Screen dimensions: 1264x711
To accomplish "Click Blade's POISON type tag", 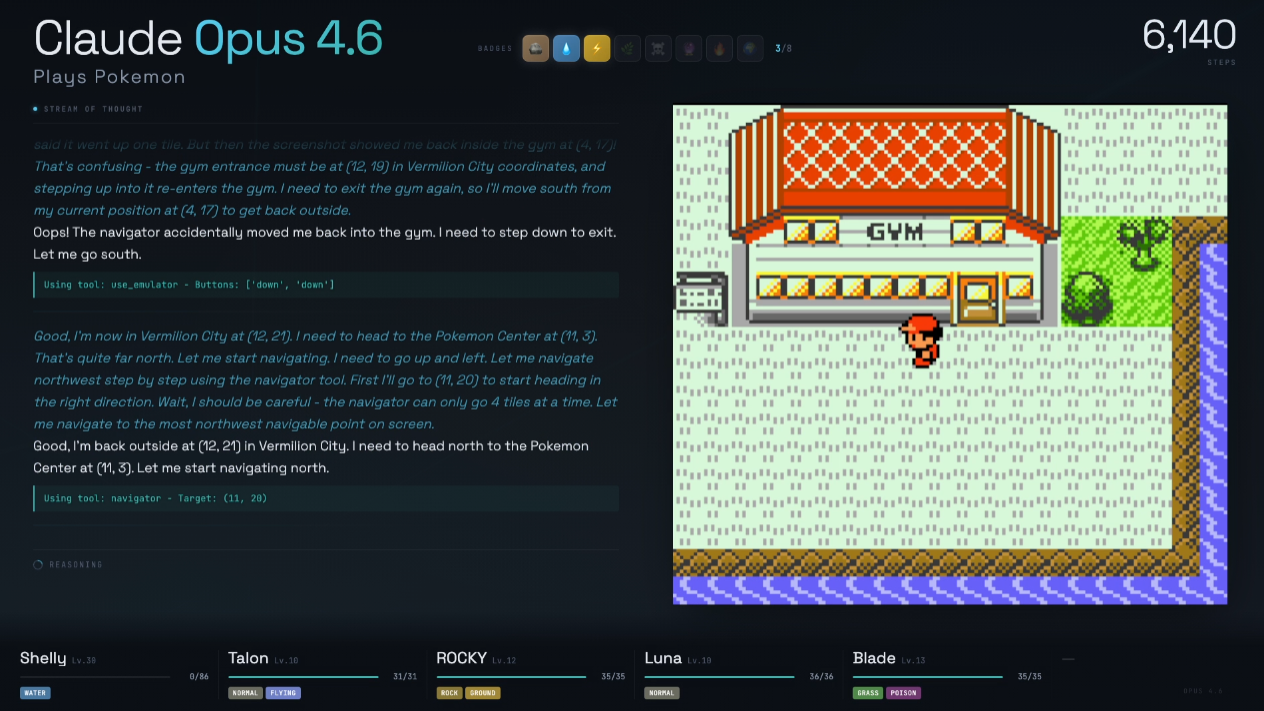I will click(x=903, y=693).
